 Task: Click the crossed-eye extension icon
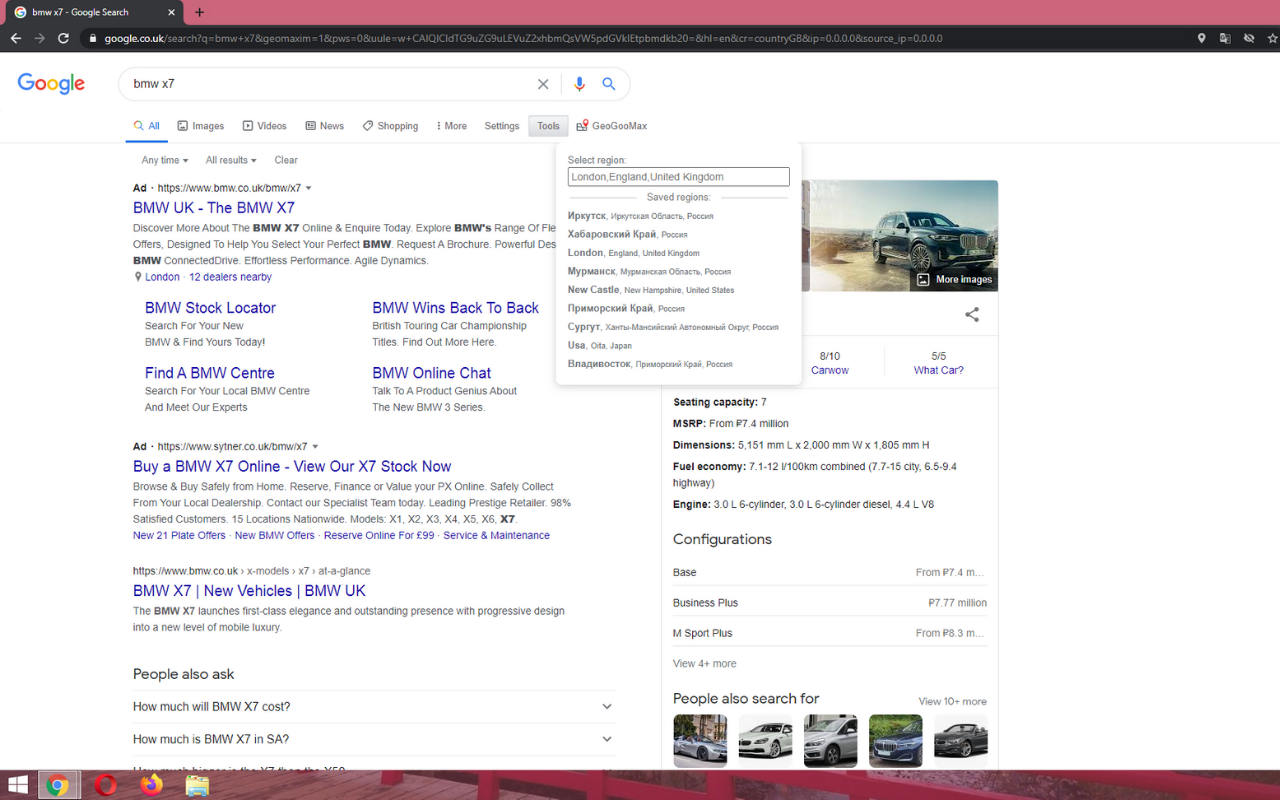pos(1249,38)
